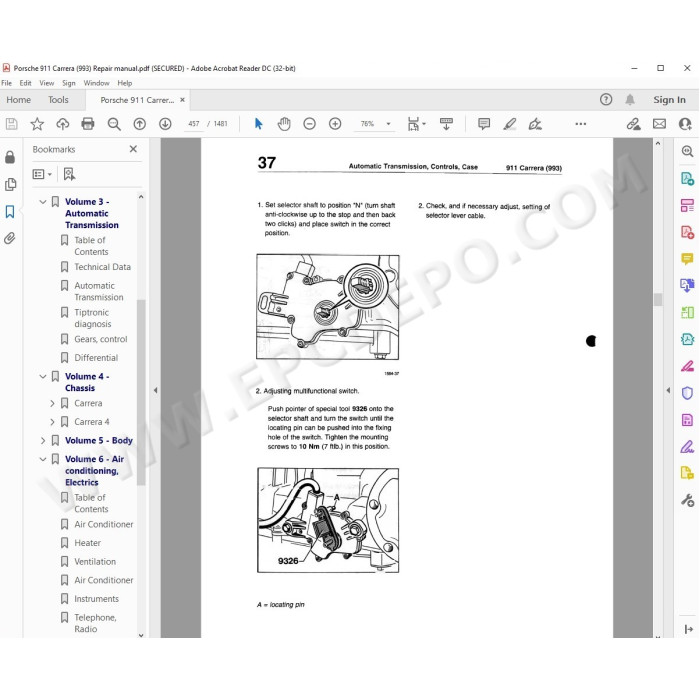Image resolution: width=700 pixels, height=700 pixels.
Task: Close the Porsche 911 Carrera document tab
Action: coord(182,100)
